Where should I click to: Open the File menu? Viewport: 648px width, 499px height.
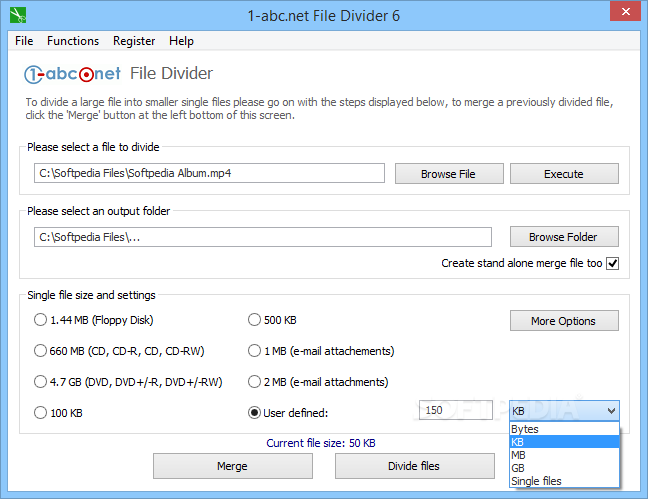[24, 41]
